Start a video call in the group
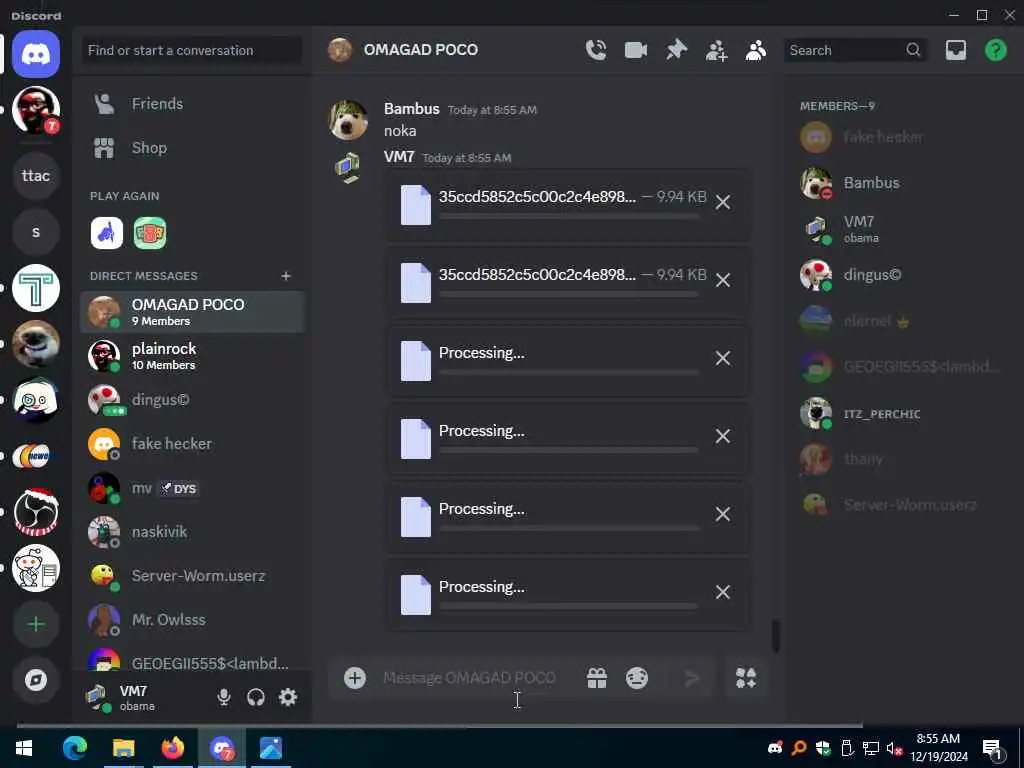 tap(635, 50)
